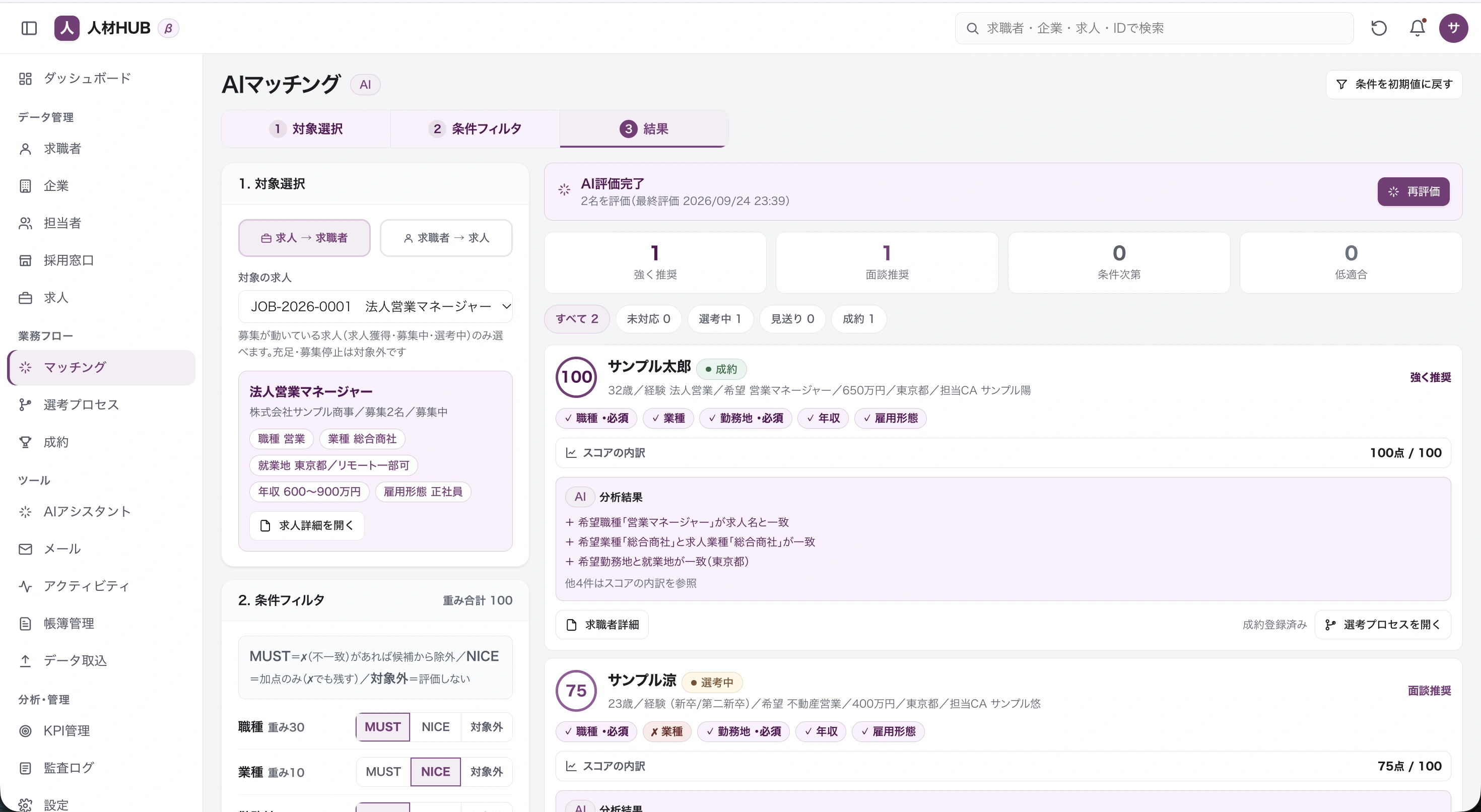The width and height of the screenshot is (1481, 812).
Task: Click the score breakdown chart icon for サンプル太郎
Action: (571, 453)
